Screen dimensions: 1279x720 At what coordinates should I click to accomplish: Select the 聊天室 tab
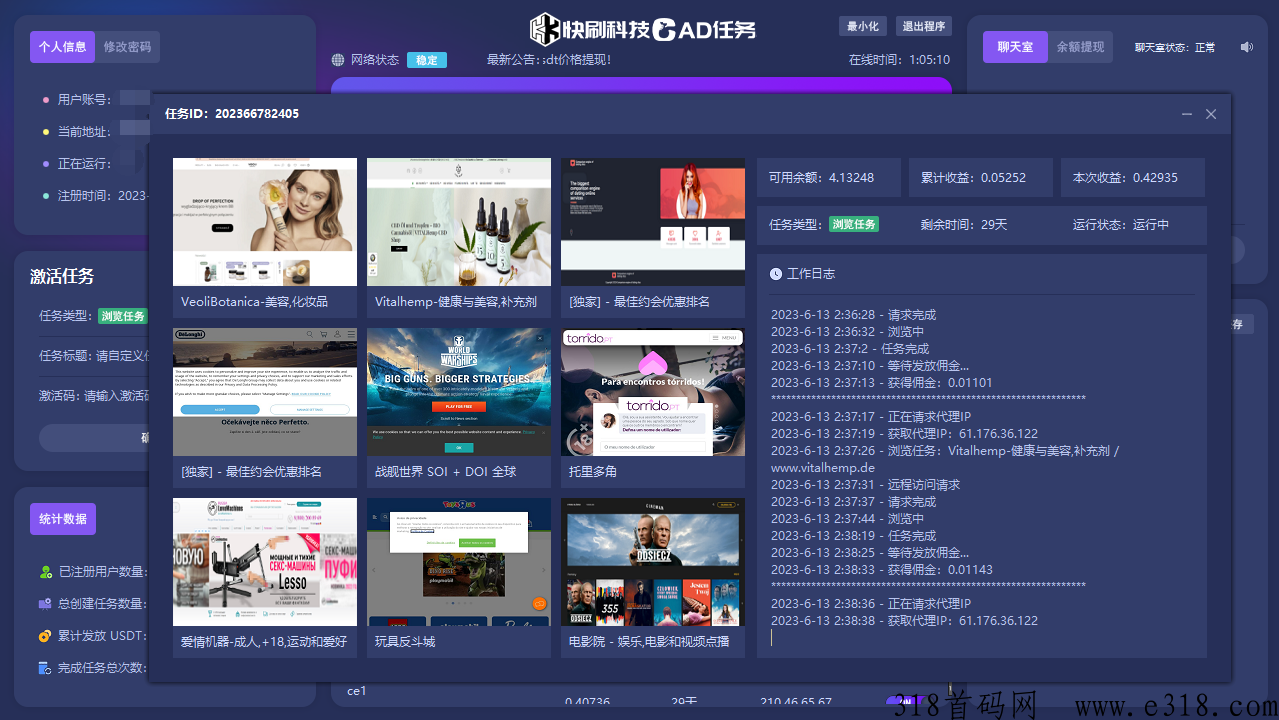(x=1015, y=47)
